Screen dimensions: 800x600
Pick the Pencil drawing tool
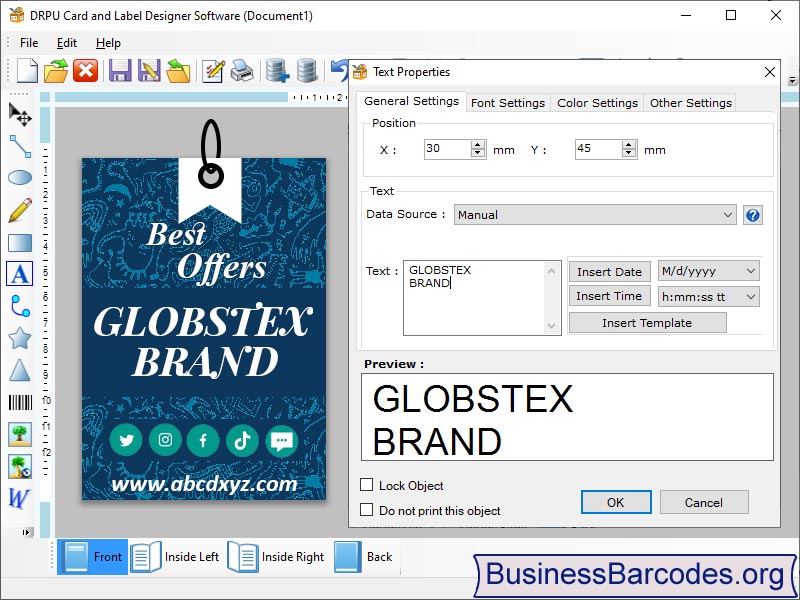click(x=18, y=209)
